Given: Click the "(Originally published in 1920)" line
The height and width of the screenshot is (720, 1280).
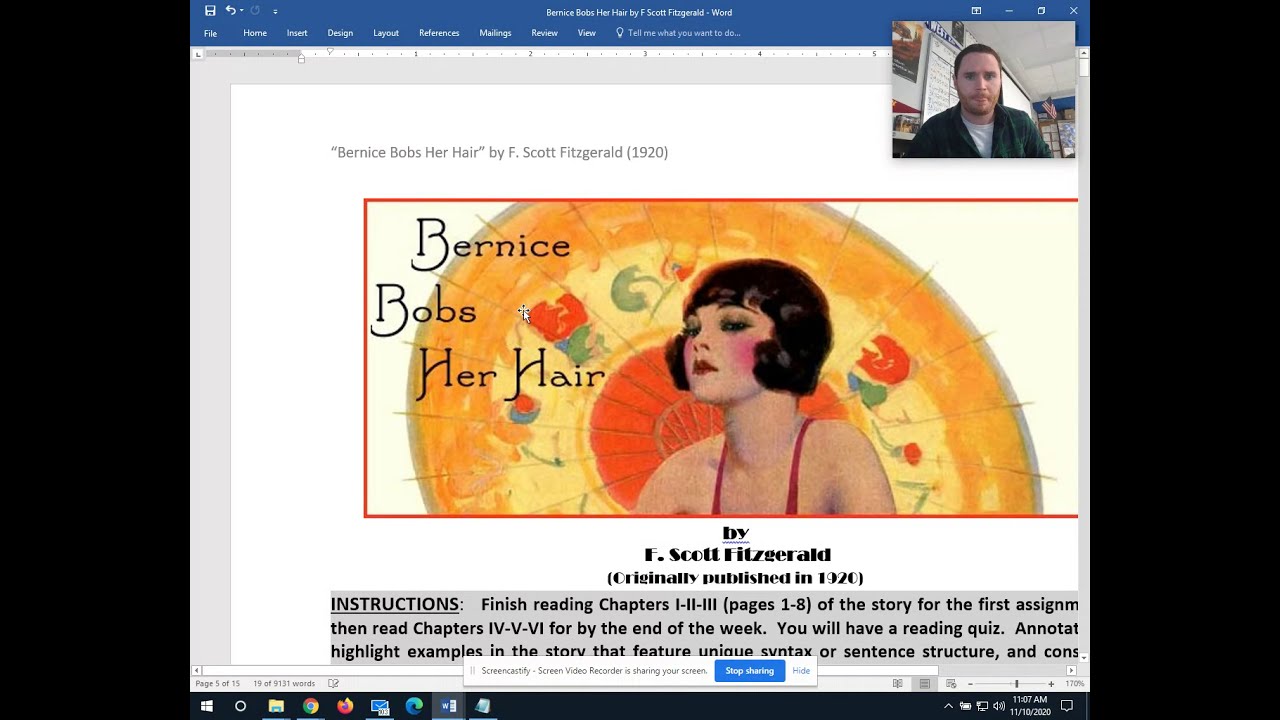Looking at the screenshot, I should point(735,578).
